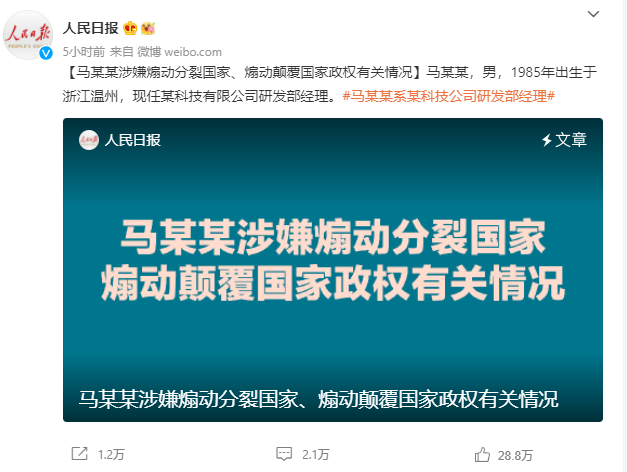Click the 文章 label on the card

click(571, 140)
